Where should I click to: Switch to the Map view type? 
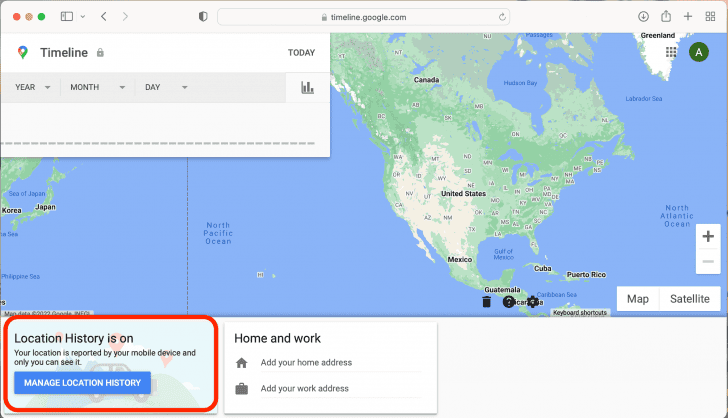point(638,298)
